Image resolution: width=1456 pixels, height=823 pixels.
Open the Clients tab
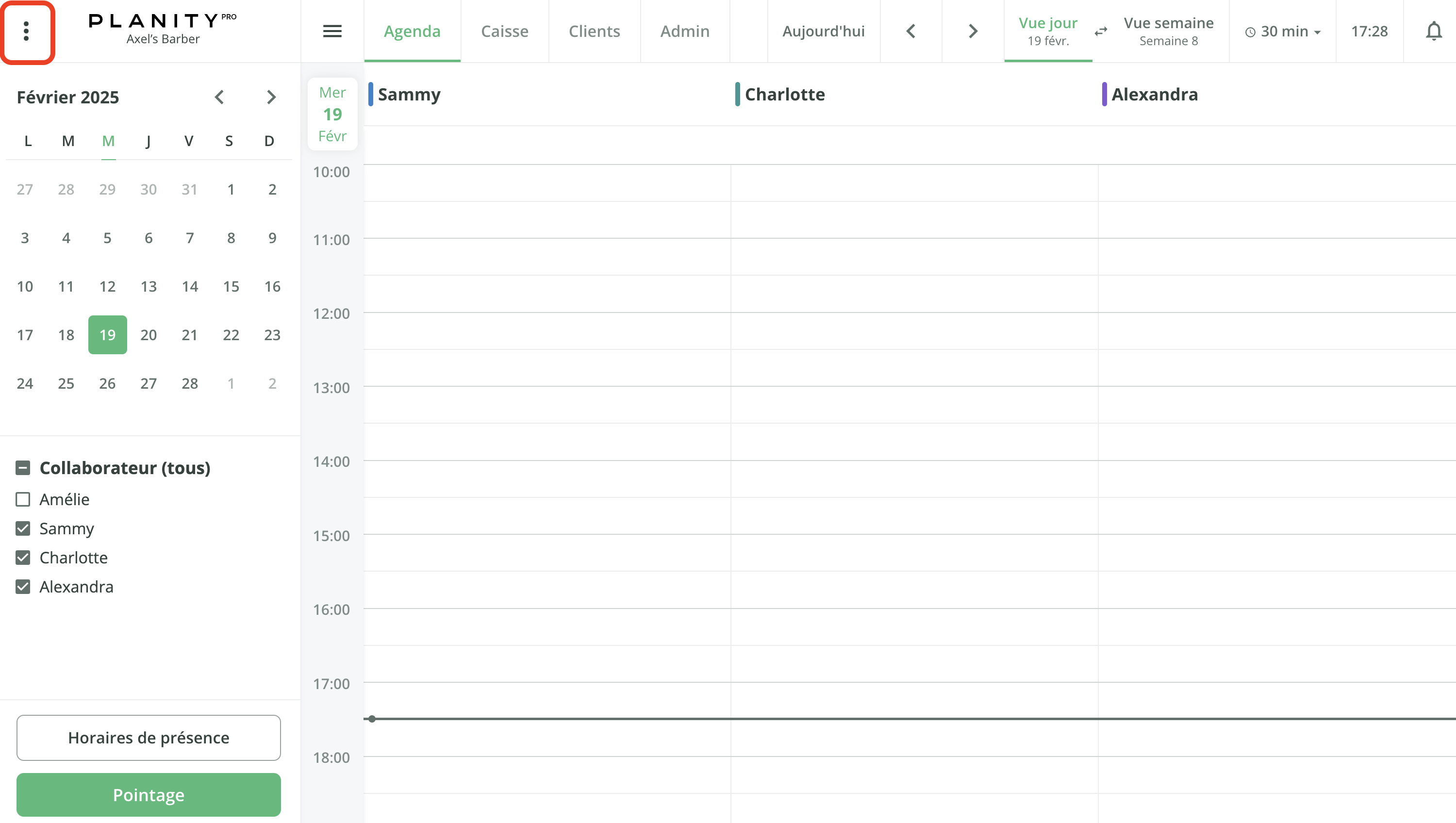pyautogui.click(x=594, y=32)
